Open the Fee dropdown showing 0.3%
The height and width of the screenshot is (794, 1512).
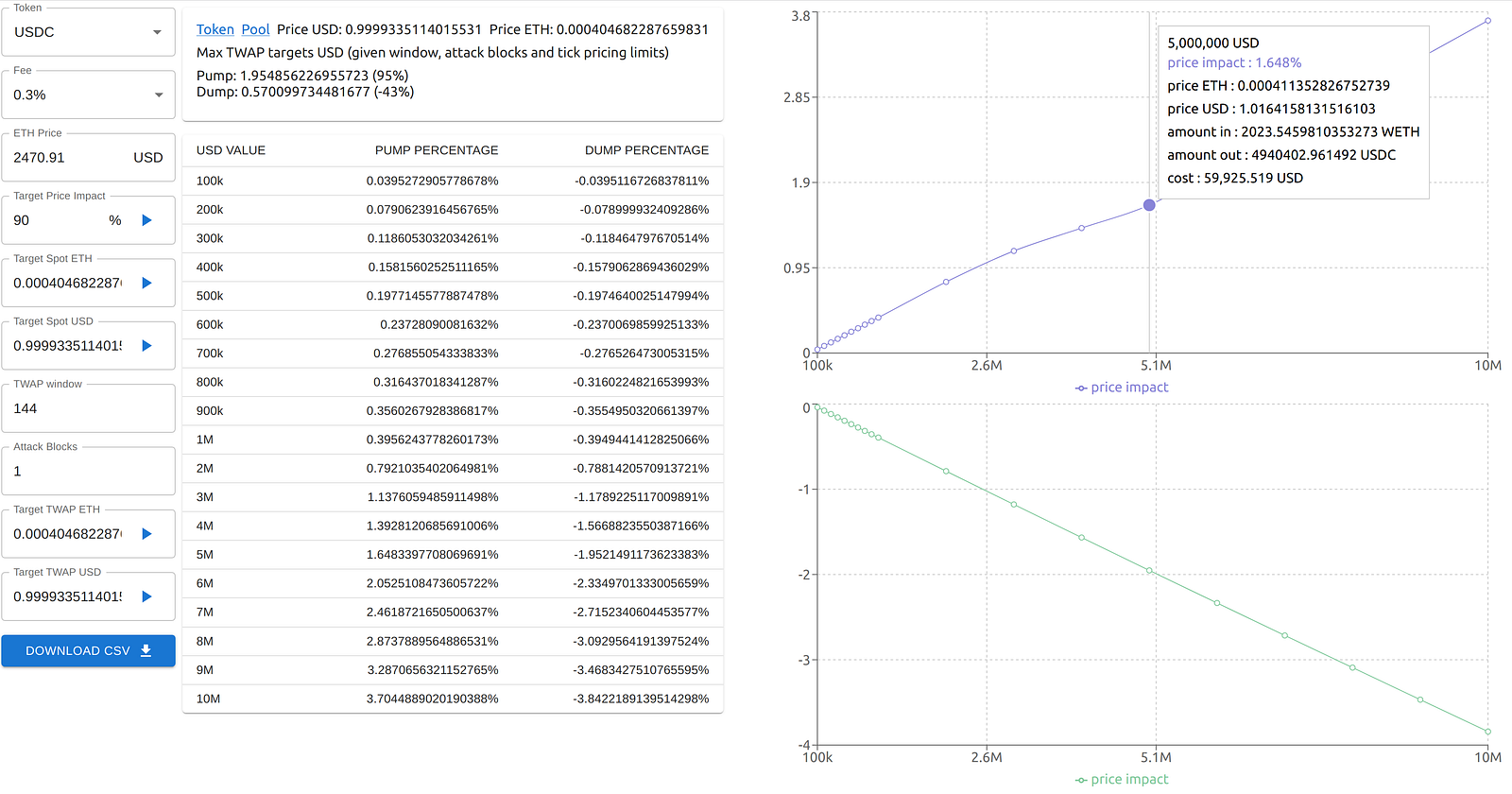[x=89, y=95]
